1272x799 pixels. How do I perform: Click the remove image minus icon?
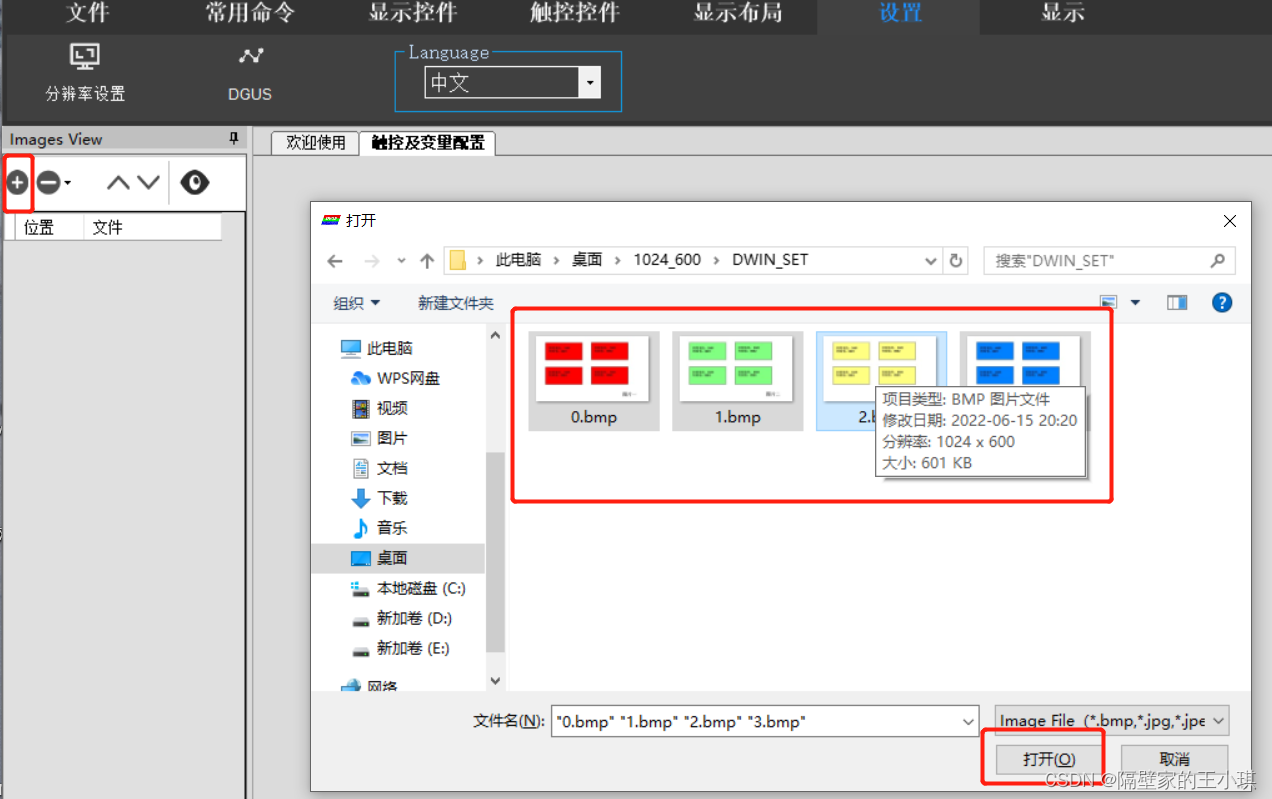45,182
